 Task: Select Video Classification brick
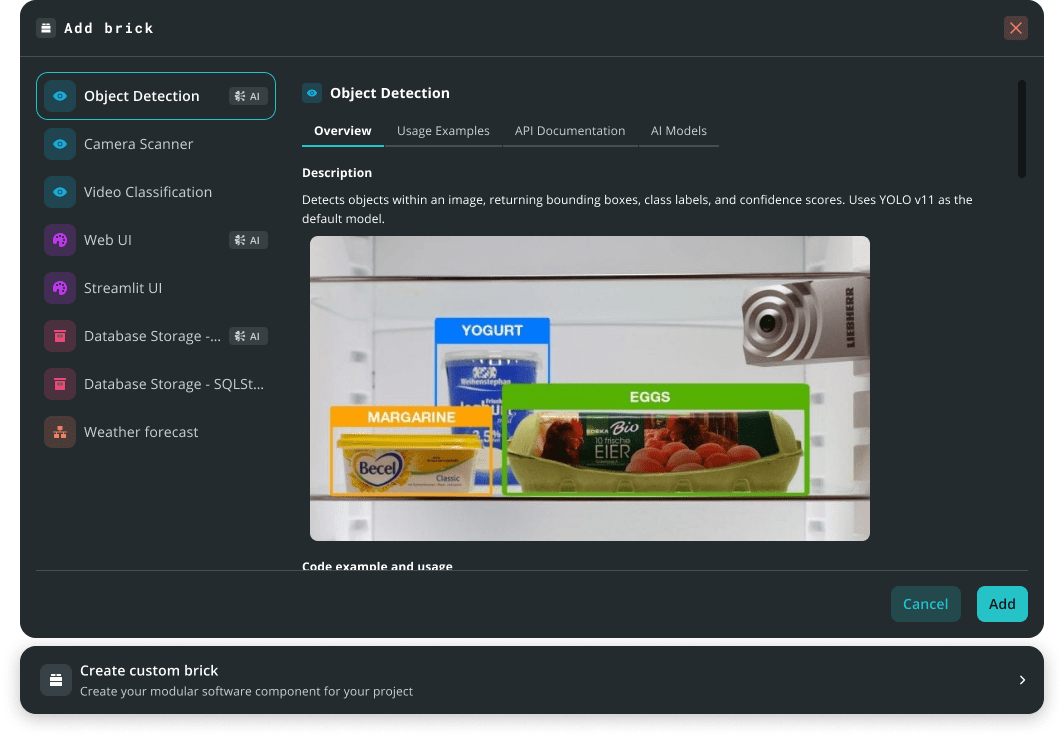click(x=156, y=192)
